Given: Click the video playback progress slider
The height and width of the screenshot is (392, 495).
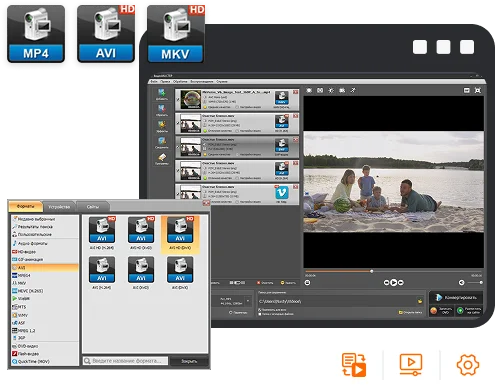Looking at the screenshot, I should 393,271.
